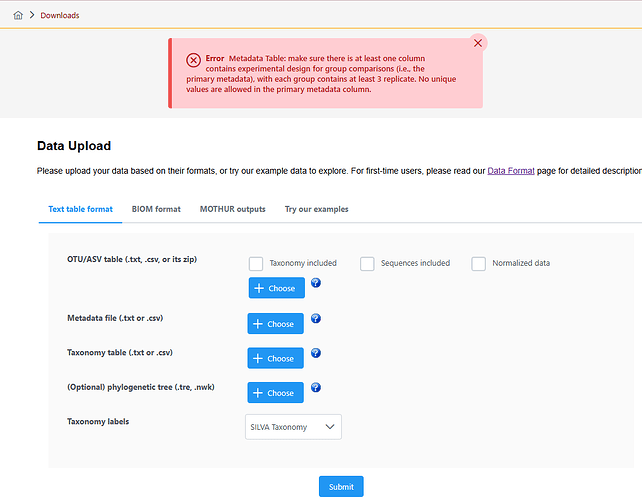Choose a Metadata file to upload
This screenshot has height=500, width=642.
(275, 324)
